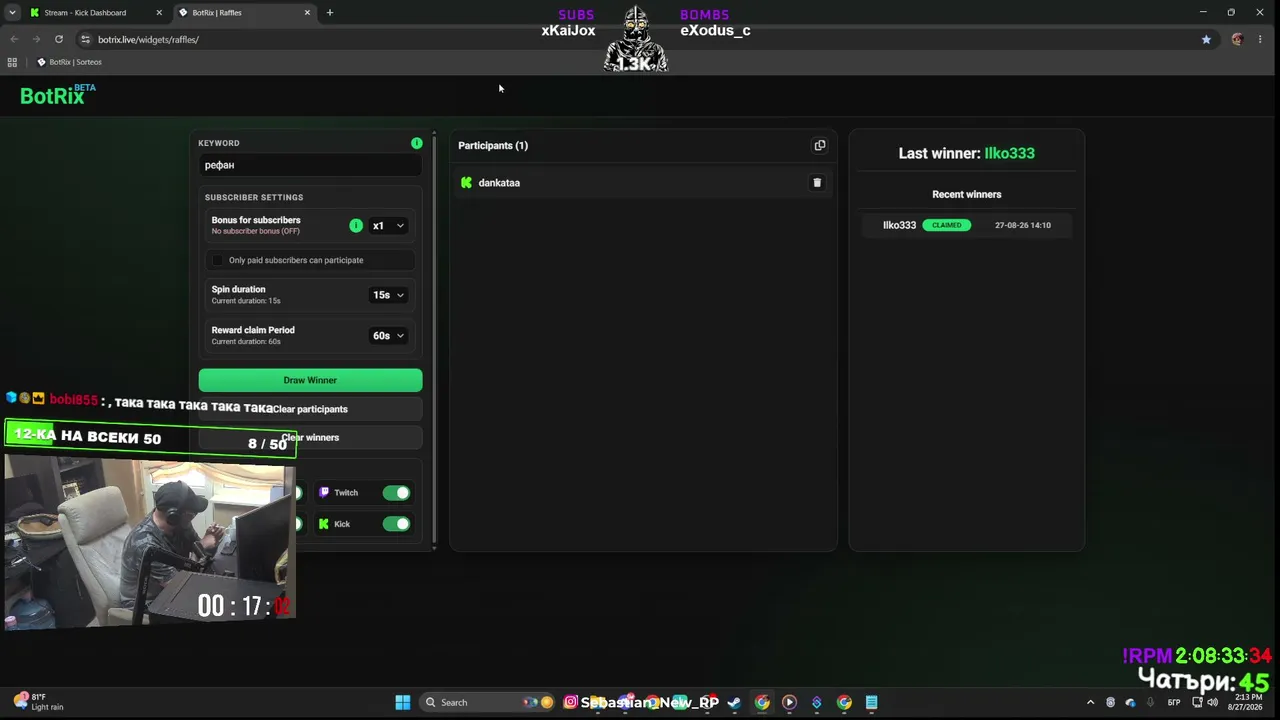
Task: Open the blue notepad taskbar app
Action: pos(871,702)
